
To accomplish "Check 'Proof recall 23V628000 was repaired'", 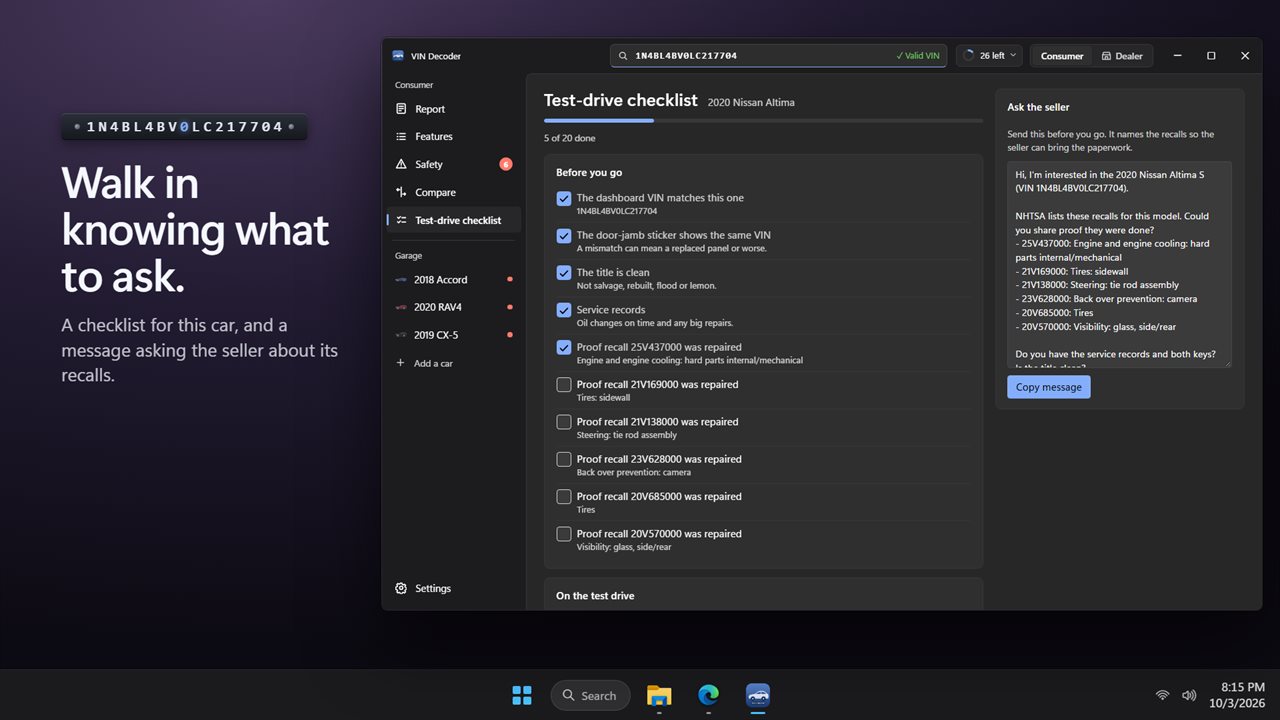I will click(564, 459).
